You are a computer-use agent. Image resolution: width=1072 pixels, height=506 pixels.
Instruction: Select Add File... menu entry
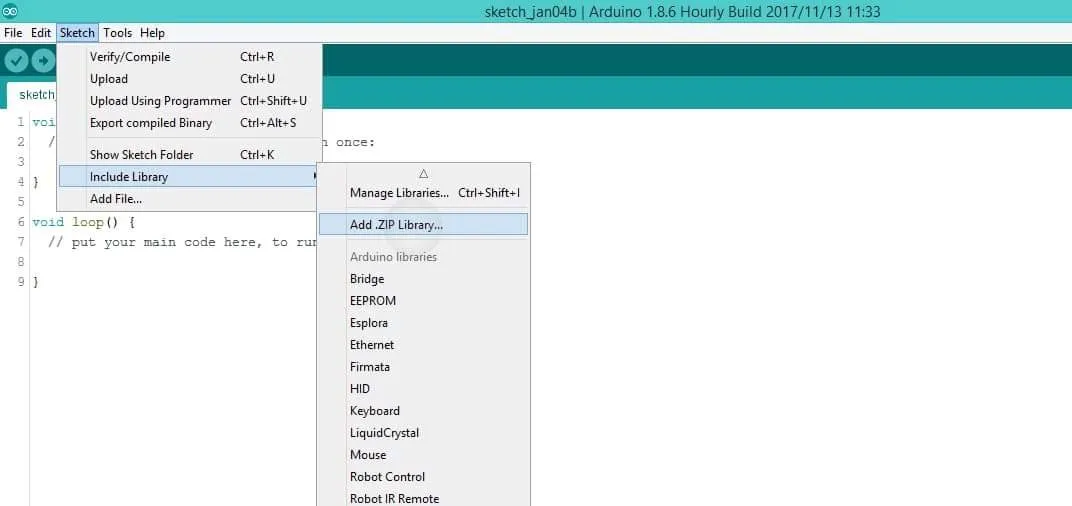(x=189, y=199)
